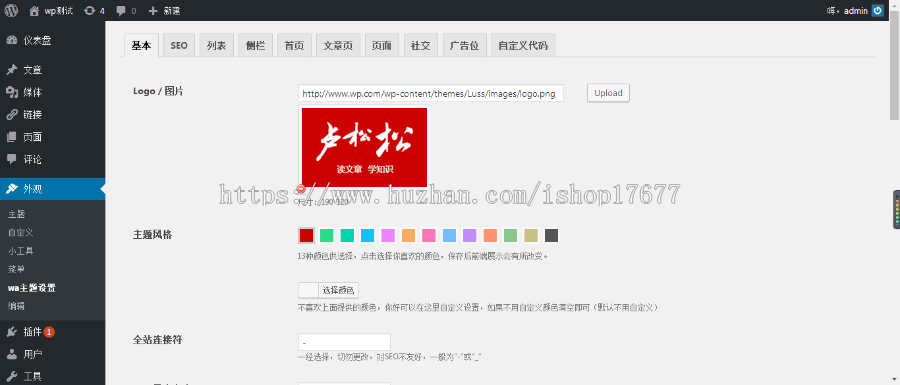This screenshot has height=385, width=900.
Task: Click the custom color preview box
Action: (x=308, y=290)
